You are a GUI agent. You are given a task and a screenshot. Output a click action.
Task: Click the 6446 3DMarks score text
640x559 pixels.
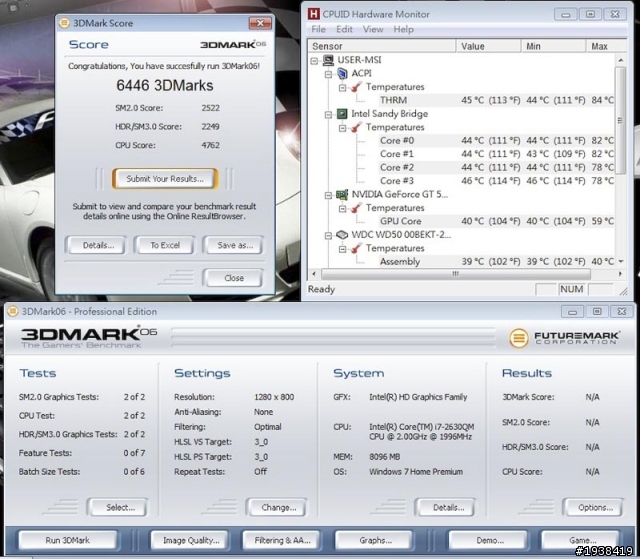(165, 85)
